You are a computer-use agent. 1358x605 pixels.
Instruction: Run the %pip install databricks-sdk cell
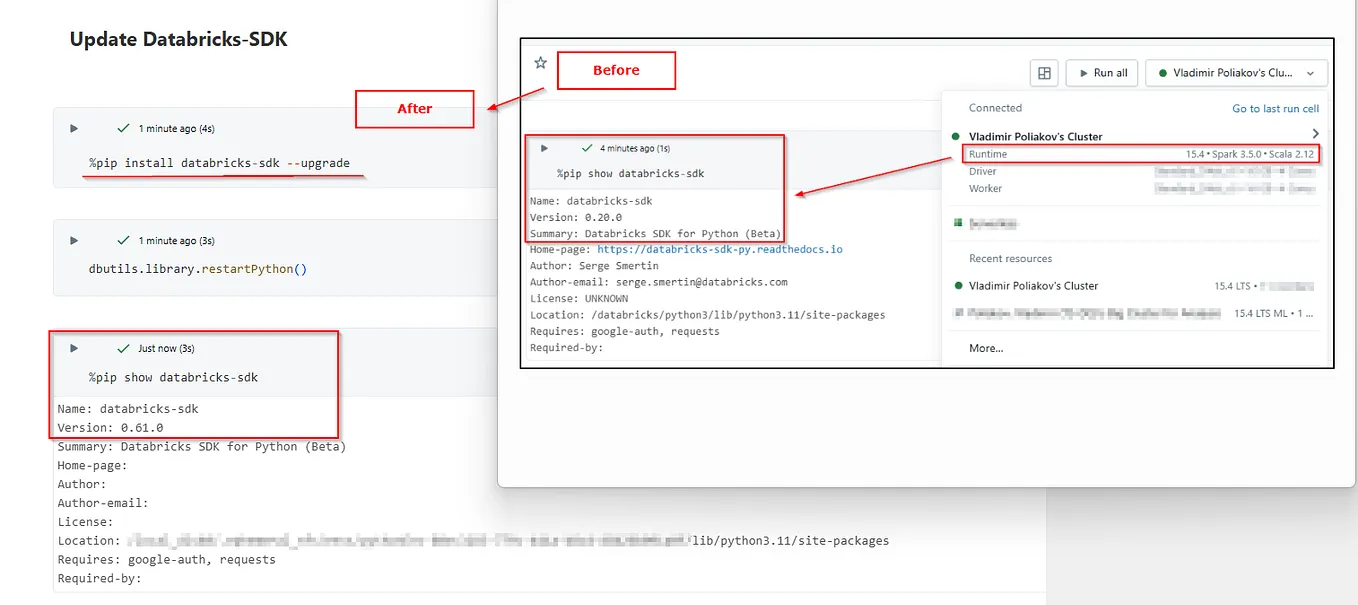pyautogui.click(x=73, y=128)
